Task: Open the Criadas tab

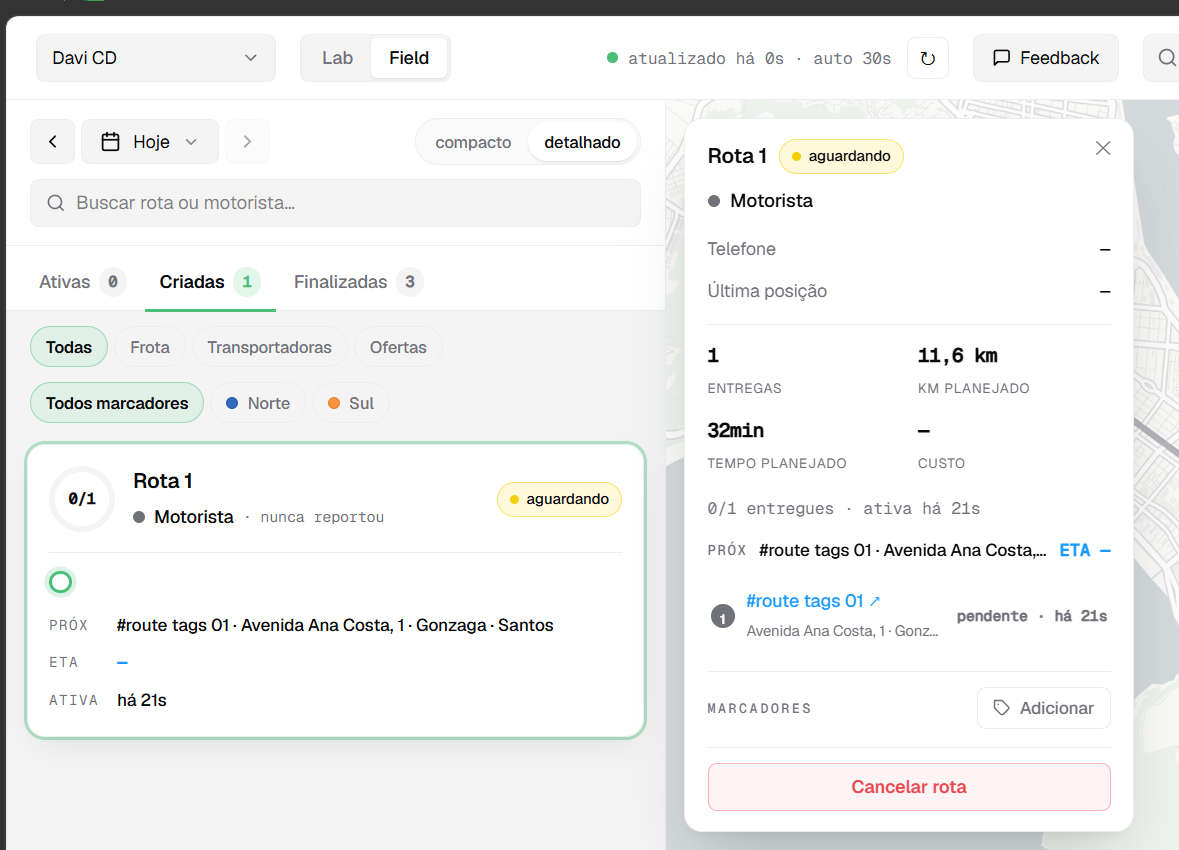Action: (210, 282)
